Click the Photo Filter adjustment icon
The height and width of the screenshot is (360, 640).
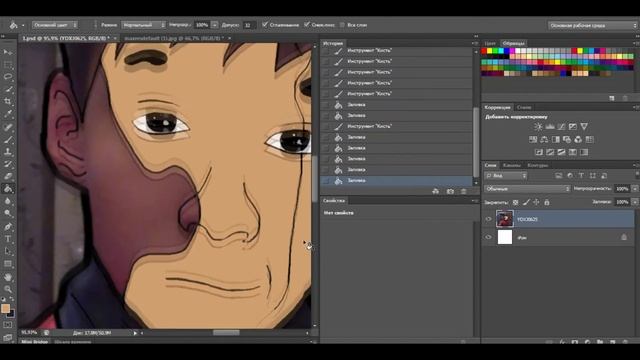pos(567,140)
